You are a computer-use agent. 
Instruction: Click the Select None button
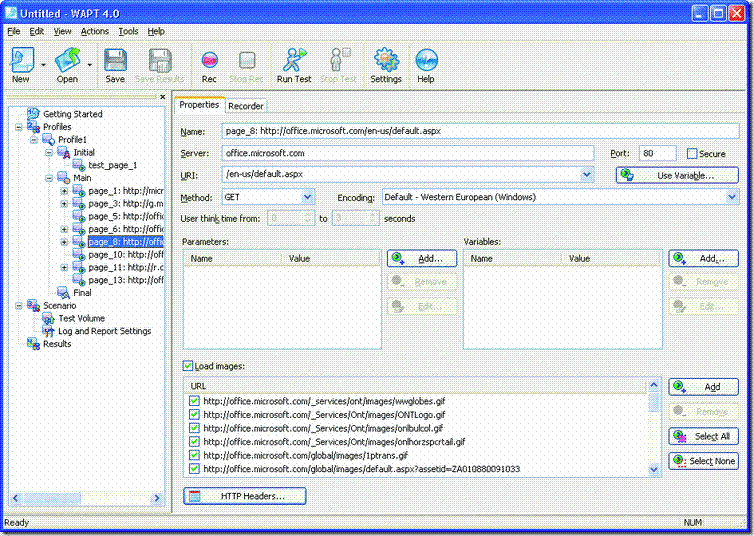703,461
